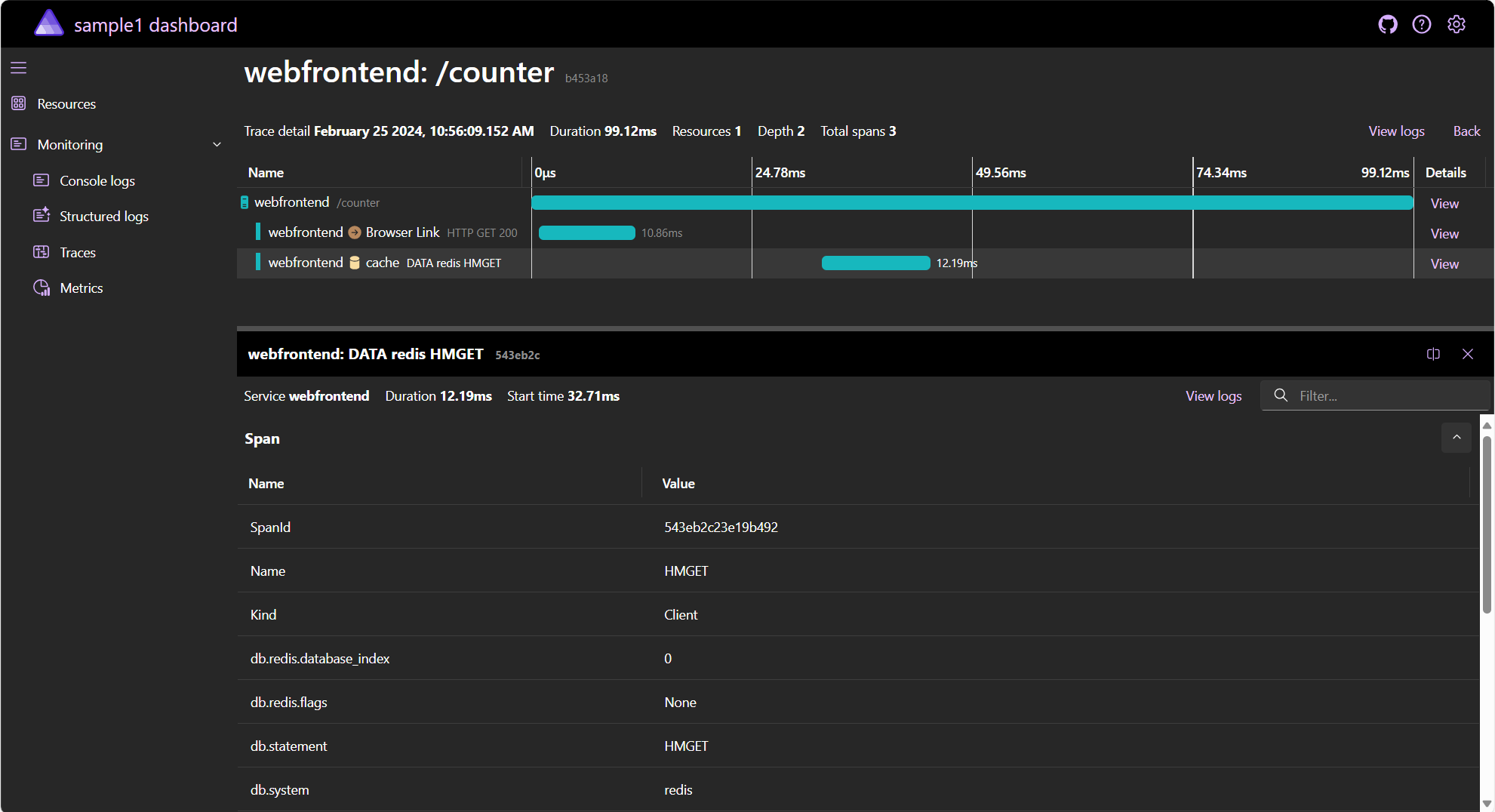Toggle the hamburger navigation menu
Screen dimensions: 1495x812
click(19, 68)
